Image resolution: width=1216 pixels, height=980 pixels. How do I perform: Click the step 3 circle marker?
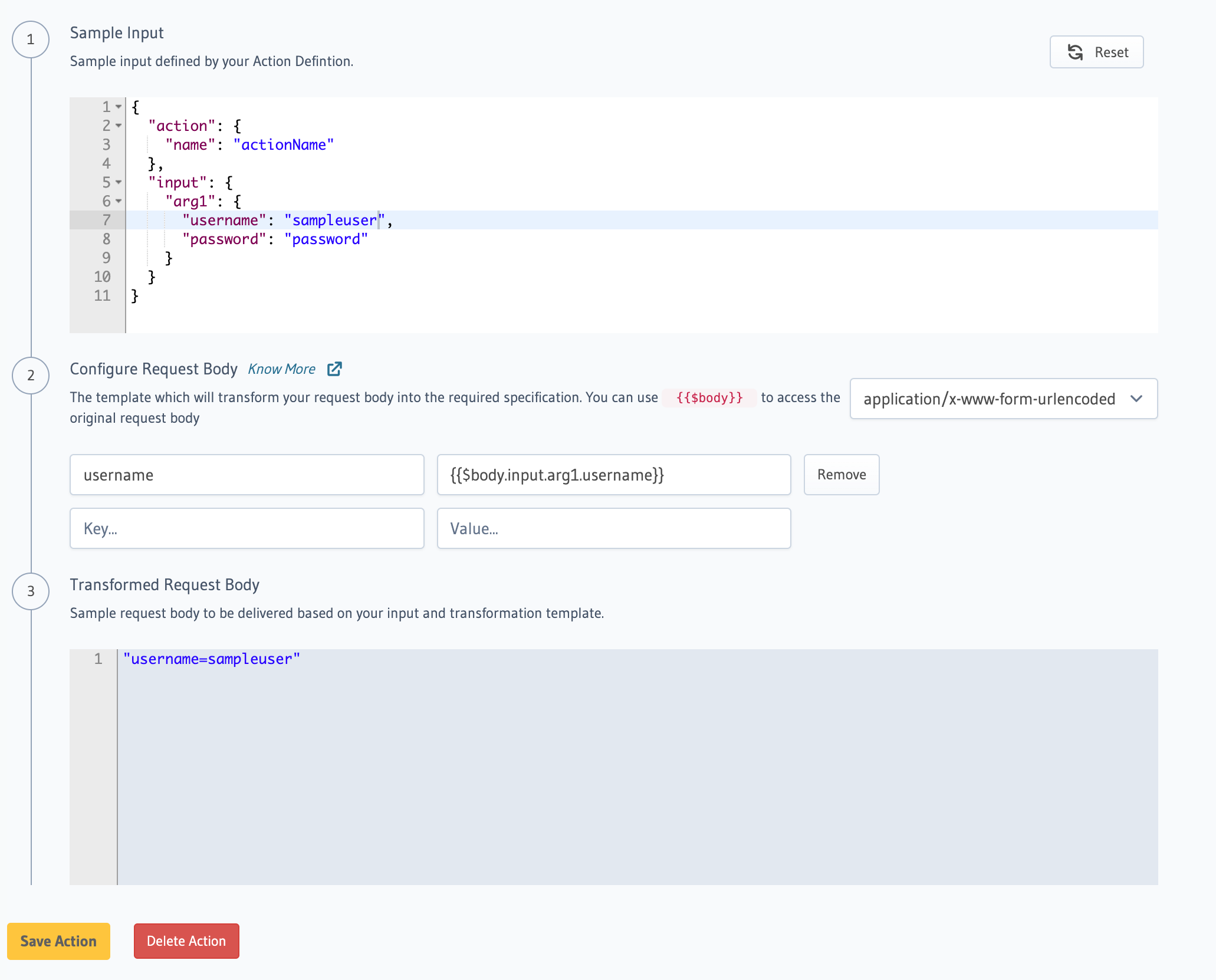tap(31, 591)
